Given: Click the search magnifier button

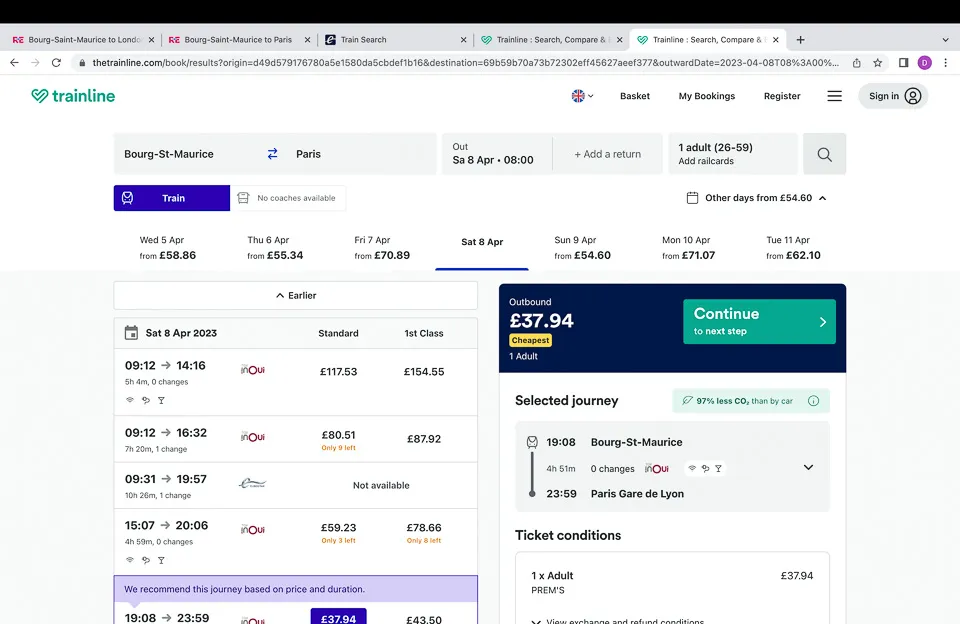Looking at the screenshot, I should tap(825, 154).
